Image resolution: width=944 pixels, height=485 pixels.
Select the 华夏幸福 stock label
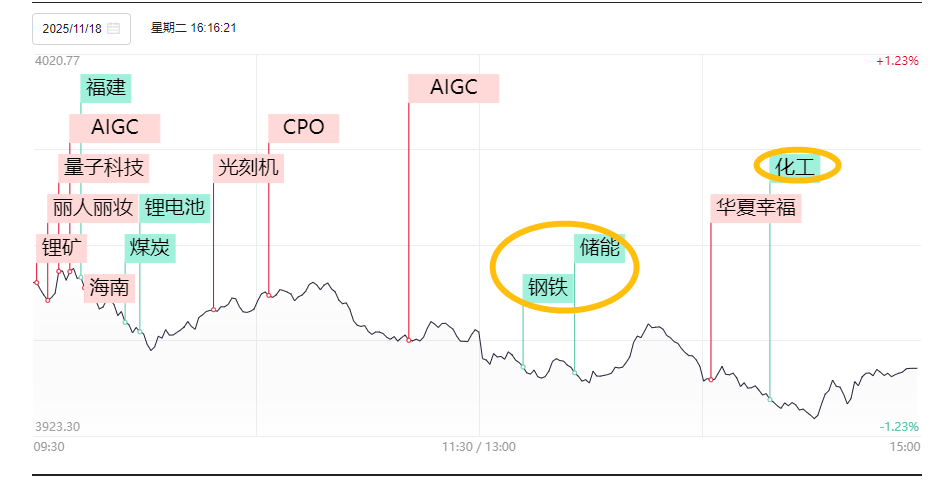[x=756, y=208]
